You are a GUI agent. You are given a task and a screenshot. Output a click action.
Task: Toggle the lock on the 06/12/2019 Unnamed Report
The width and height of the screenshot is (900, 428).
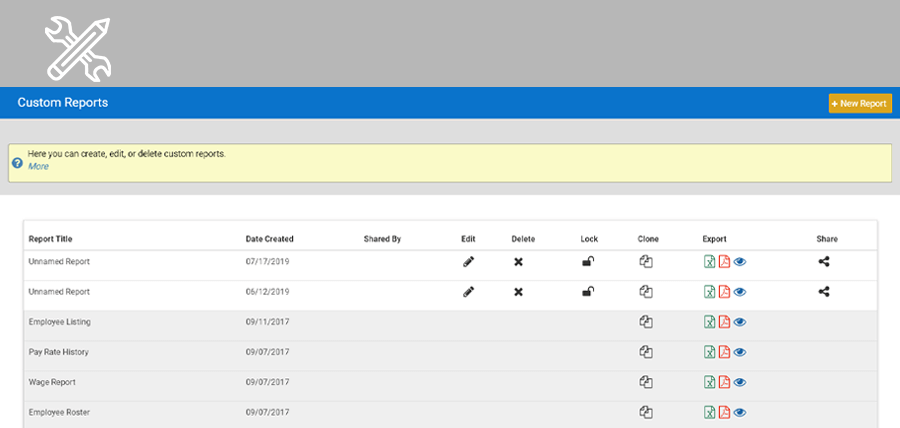point(588,292)
